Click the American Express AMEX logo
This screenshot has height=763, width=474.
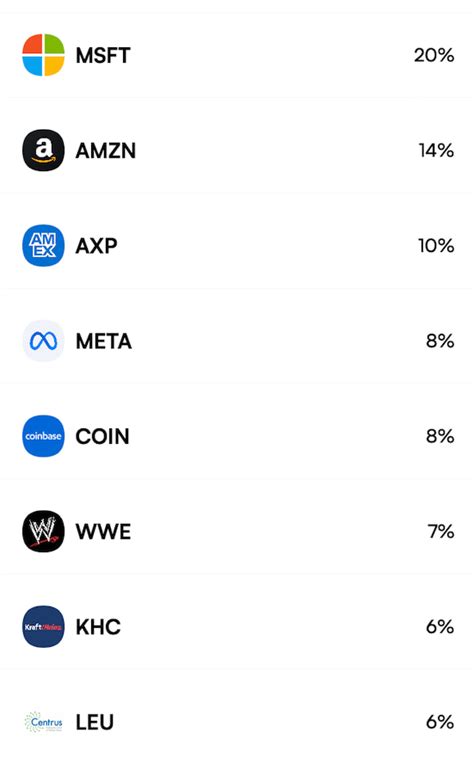coord(43,246)
